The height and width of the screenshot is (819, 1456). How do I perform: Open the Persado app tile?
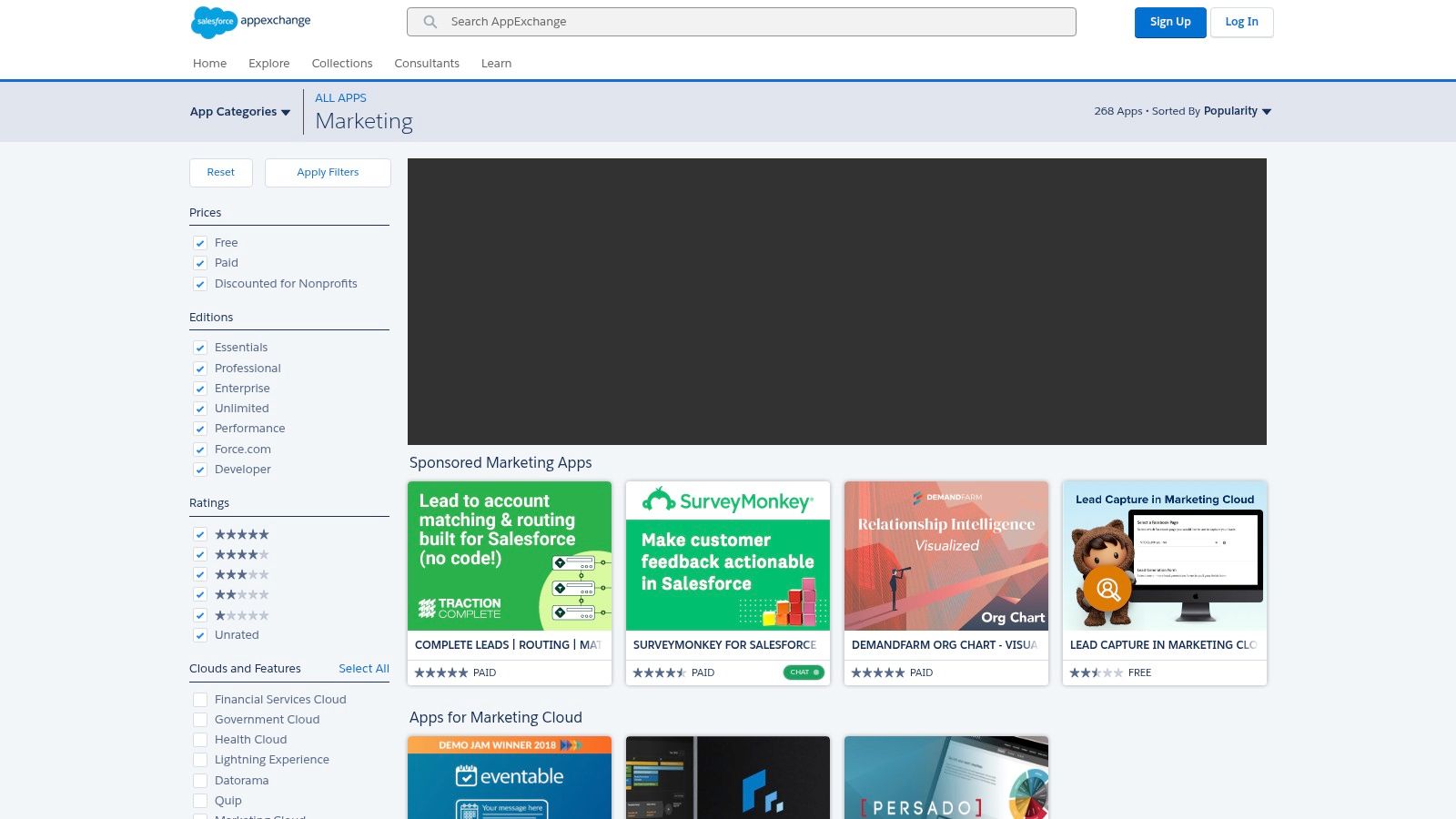click(946, 777)
